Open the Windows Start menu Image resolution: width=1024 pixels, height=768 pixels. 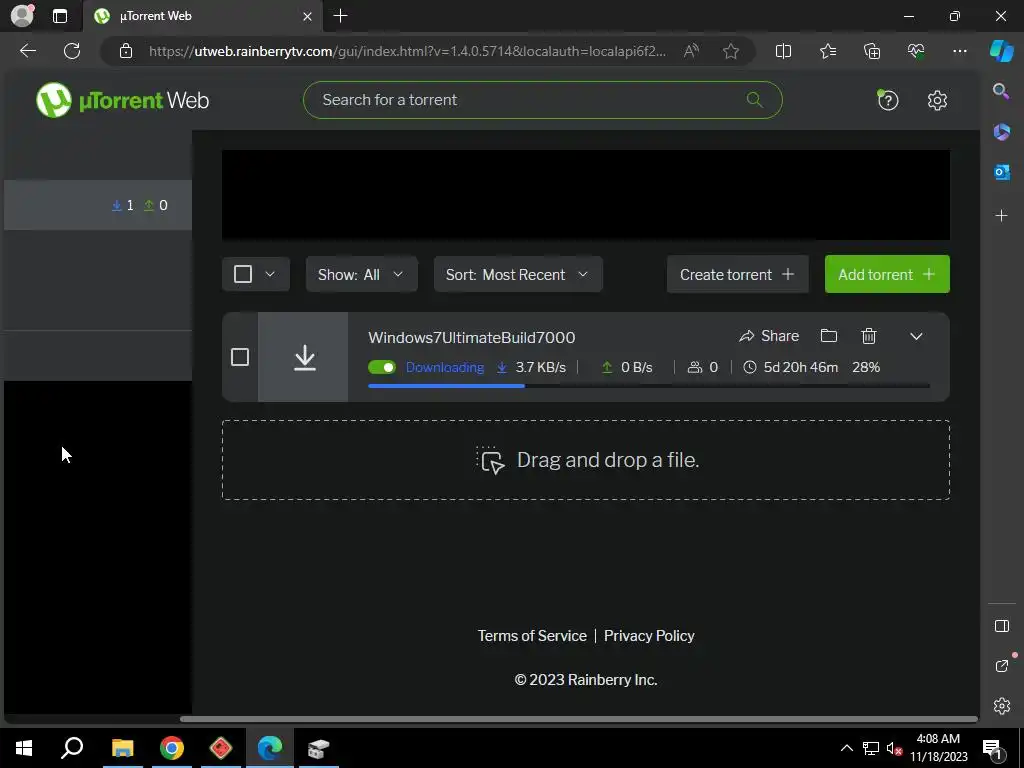tap(24, 748)
